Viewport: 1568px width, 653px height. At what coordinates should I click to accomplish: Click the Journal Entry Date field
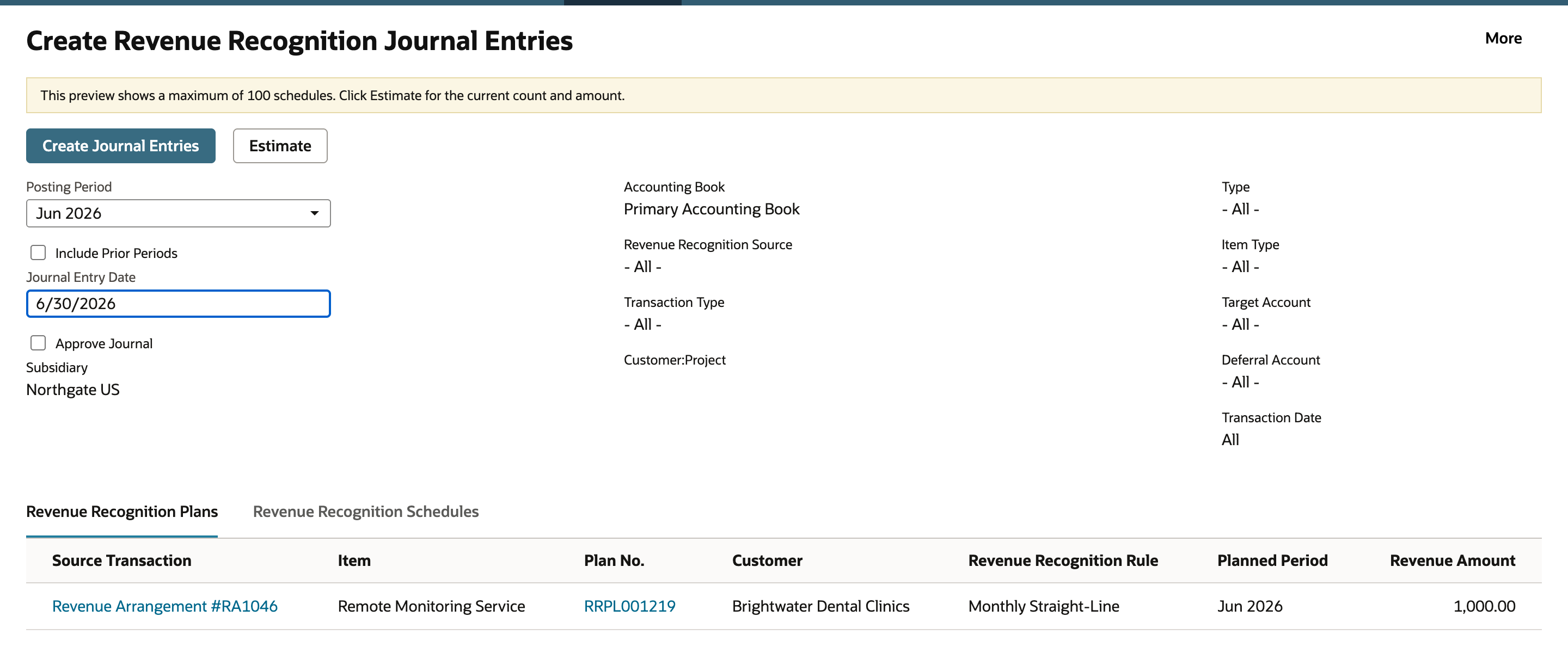pyautogui.click(x=179, y=304)
